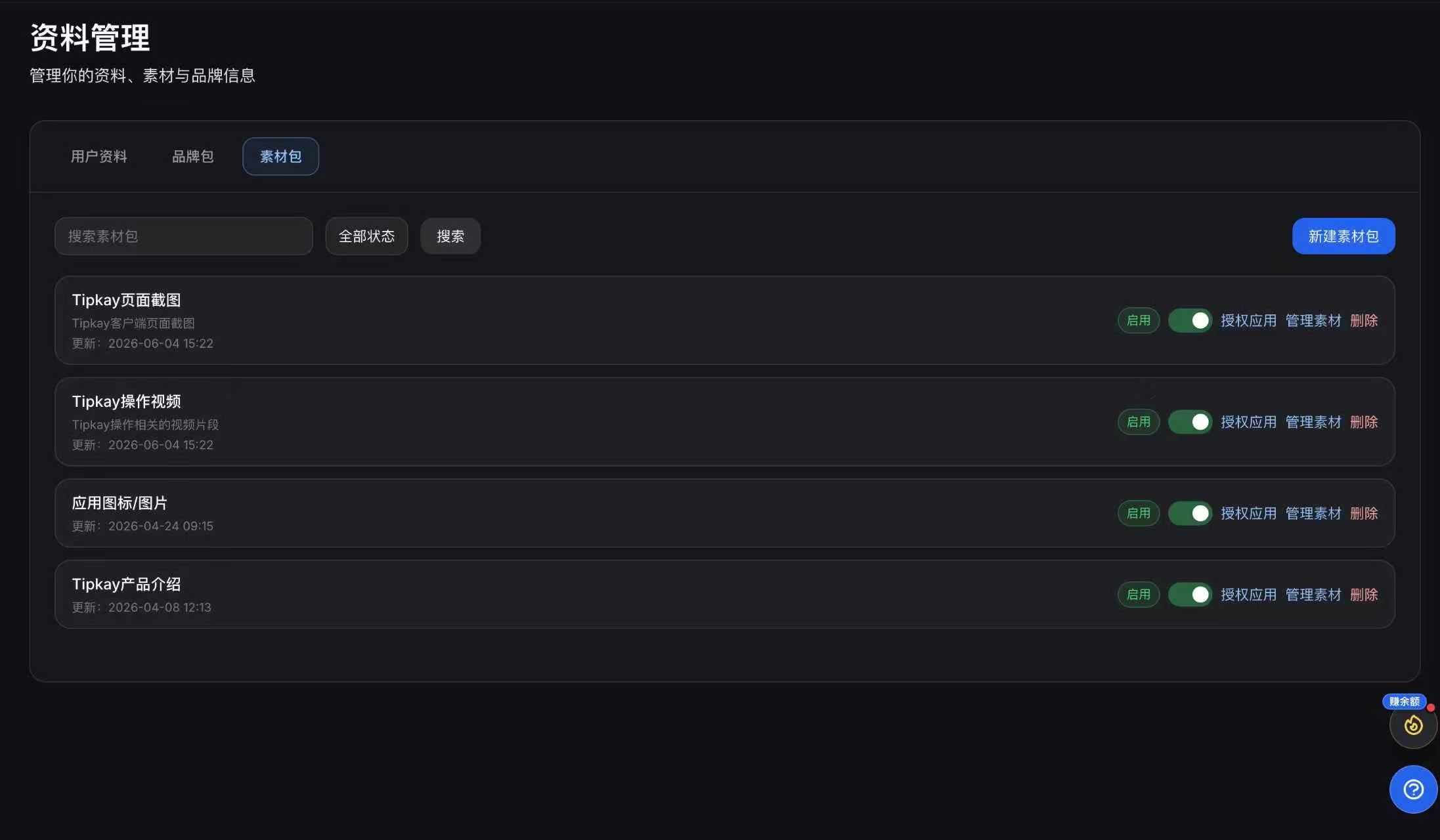Open the blue help question-mark icon
This screenshot has width=1440, height=840.
coord(1413,789)
